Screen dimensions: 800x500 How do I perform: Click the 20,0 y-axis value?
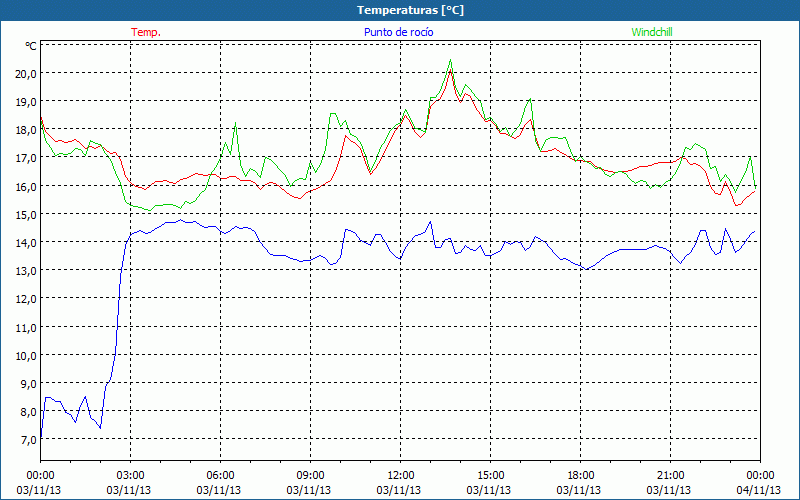[26, 73]
